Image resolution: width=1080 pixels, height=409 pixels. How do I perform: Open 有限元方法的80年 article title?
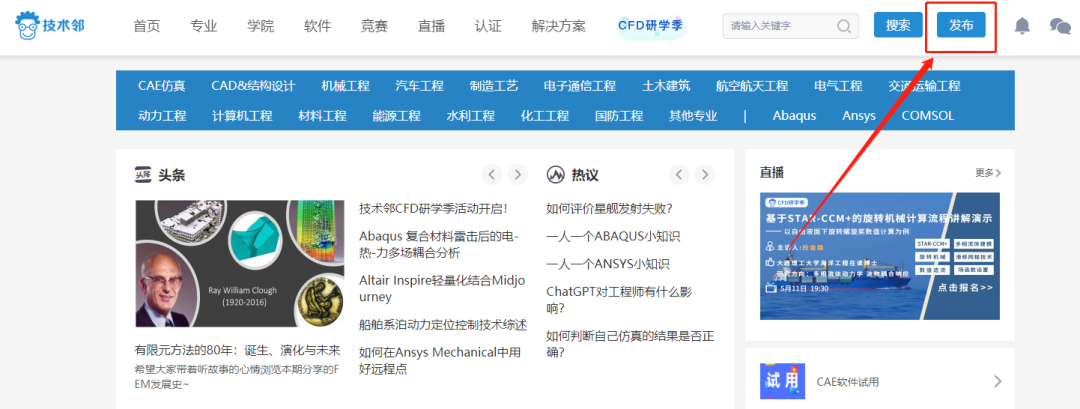point(238,349)
